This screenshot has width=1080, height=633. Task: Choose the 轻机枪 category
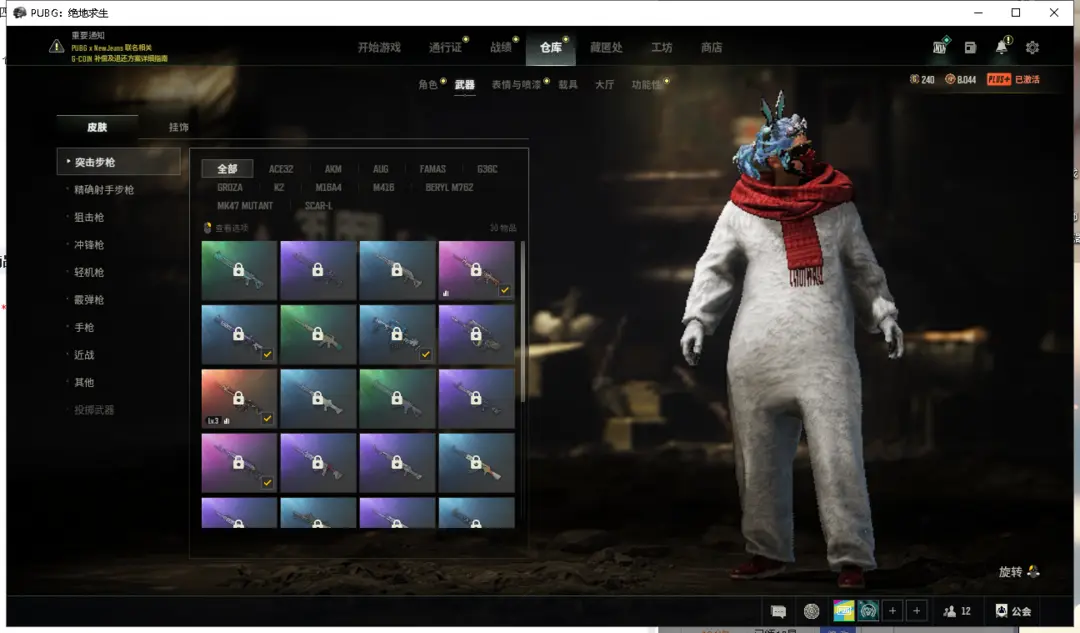[x=89, y=272]
